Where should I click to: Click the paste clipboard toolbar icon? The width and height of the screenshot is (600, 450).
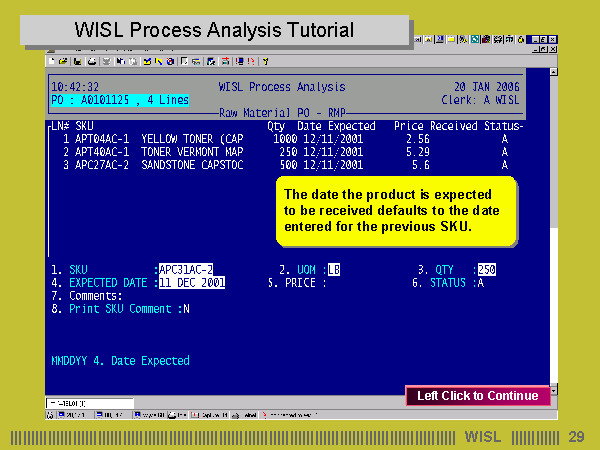133,61
